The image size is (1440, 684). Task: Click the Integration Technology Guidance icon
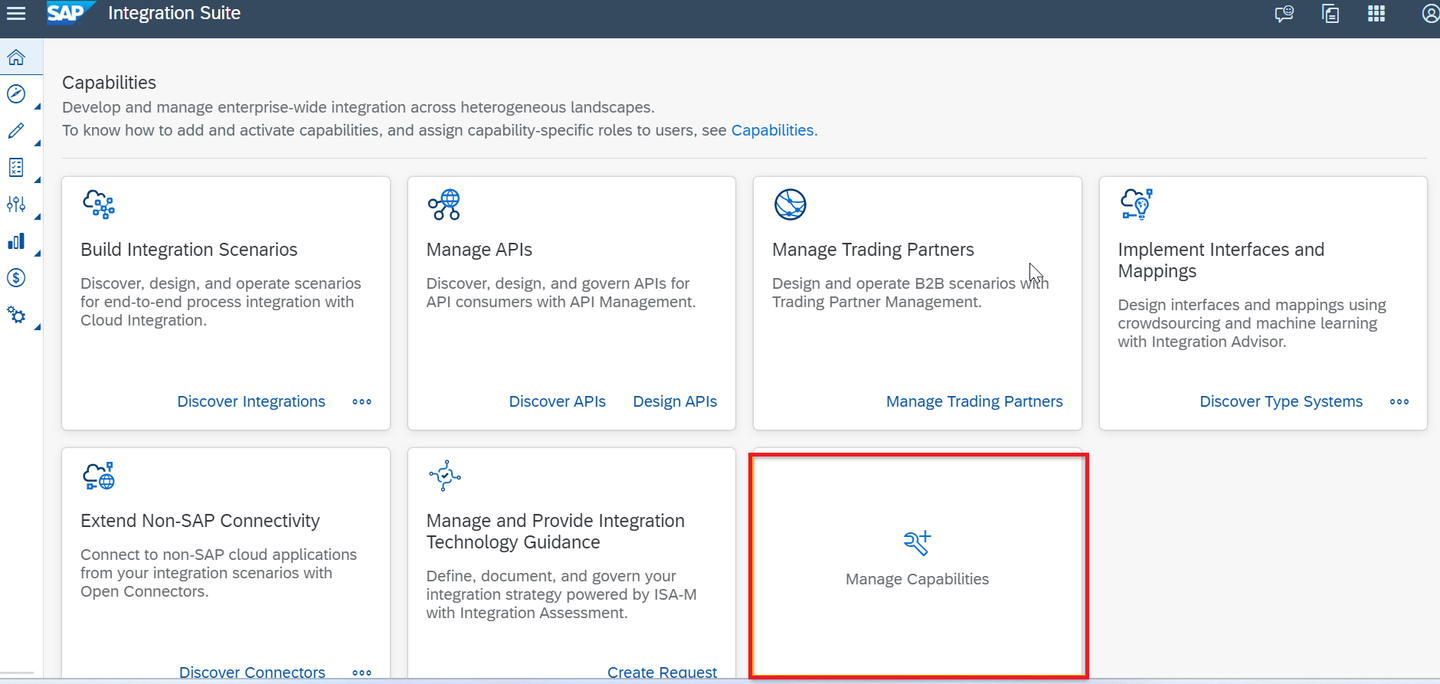coord(444,476)
